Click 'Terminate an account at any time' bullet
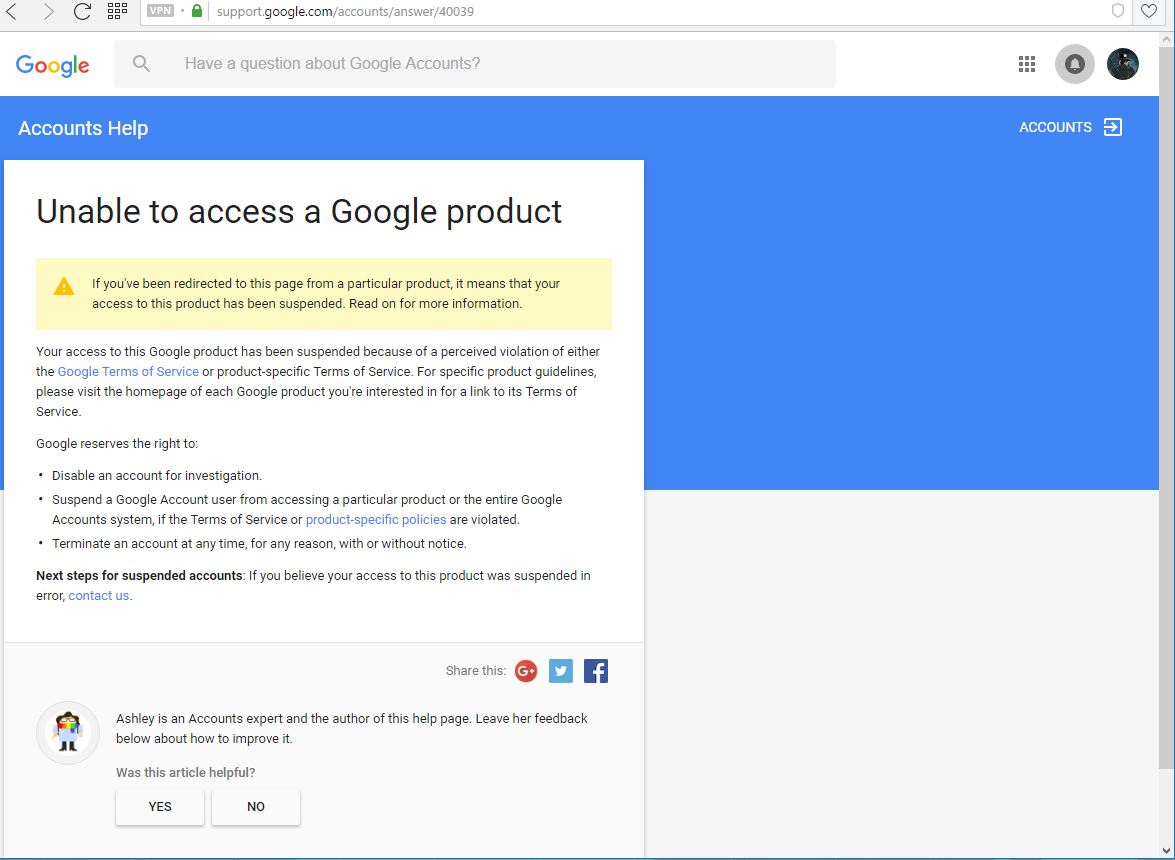Image resolution: width=1175 pixels, height=860 pixels. pos(259,543)
